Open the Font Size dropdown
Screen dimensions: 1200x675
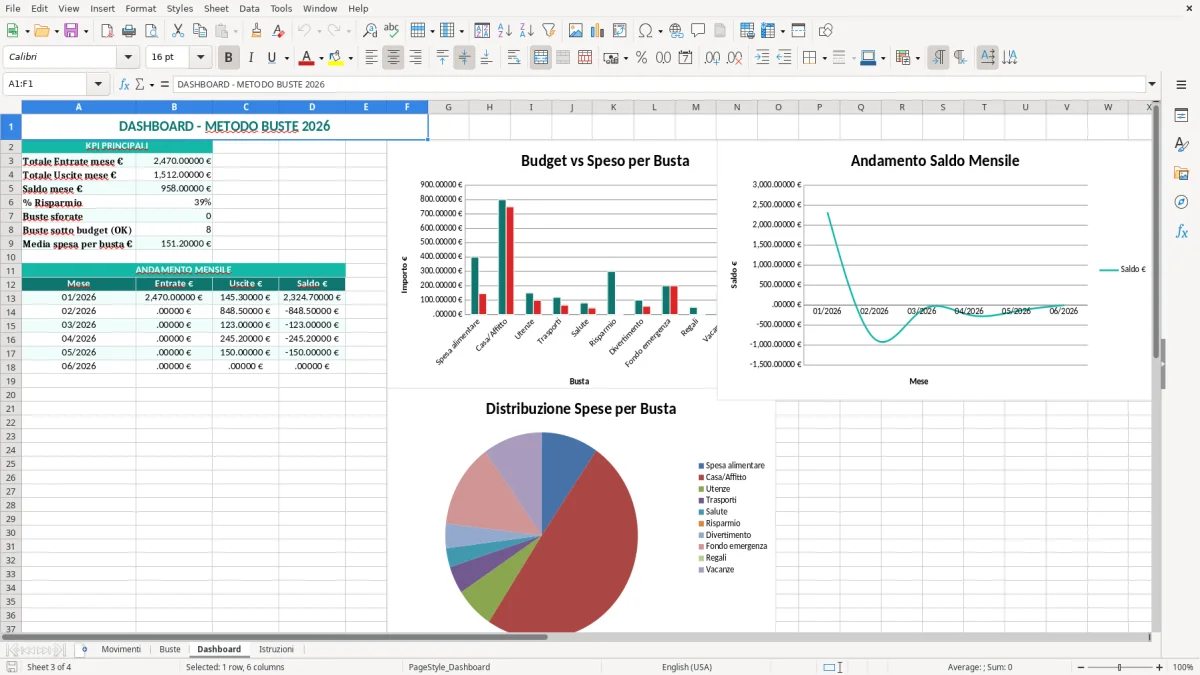point(200,58)
